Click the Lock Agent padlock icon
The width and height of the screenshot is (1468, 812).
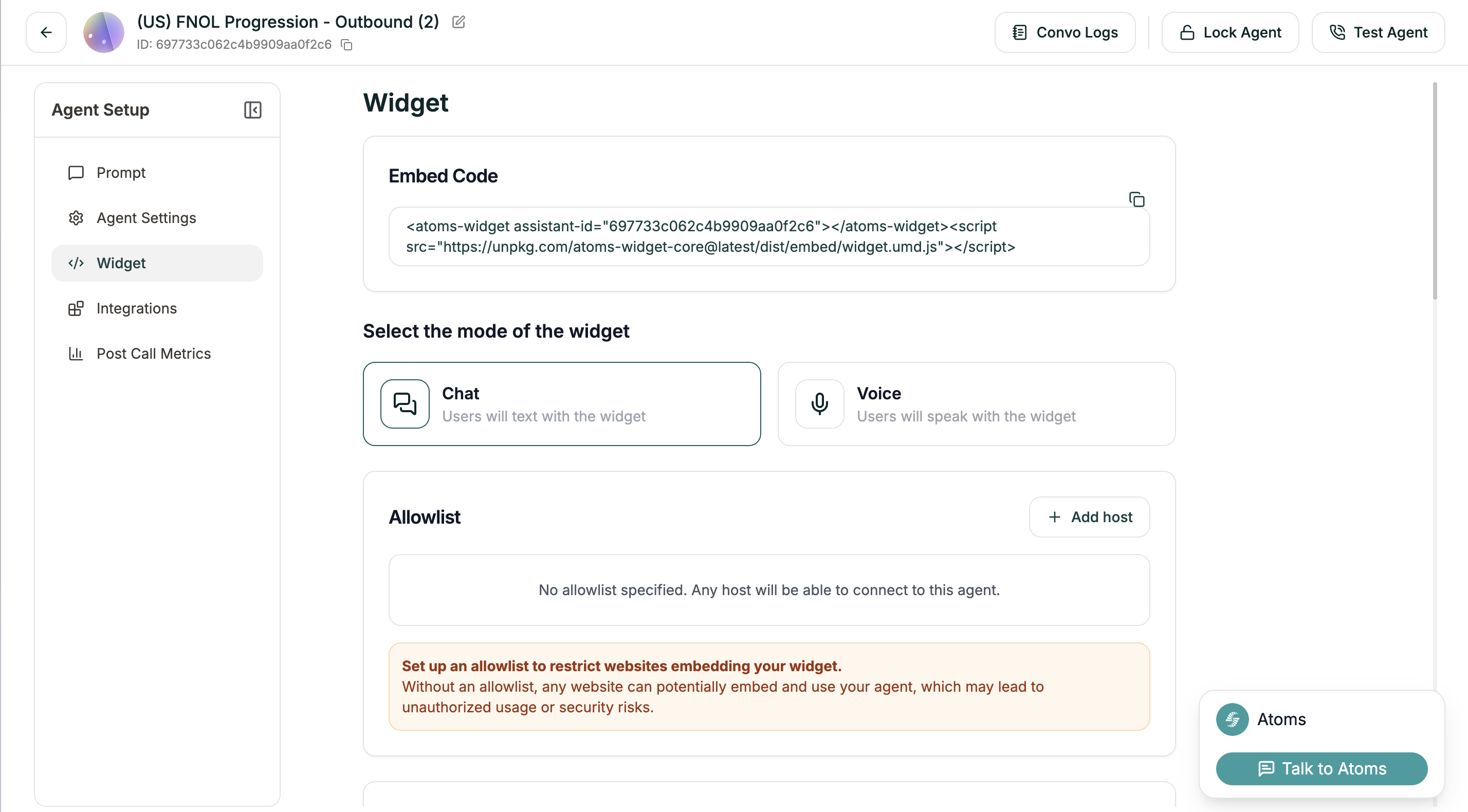(x=1187, y=32)
